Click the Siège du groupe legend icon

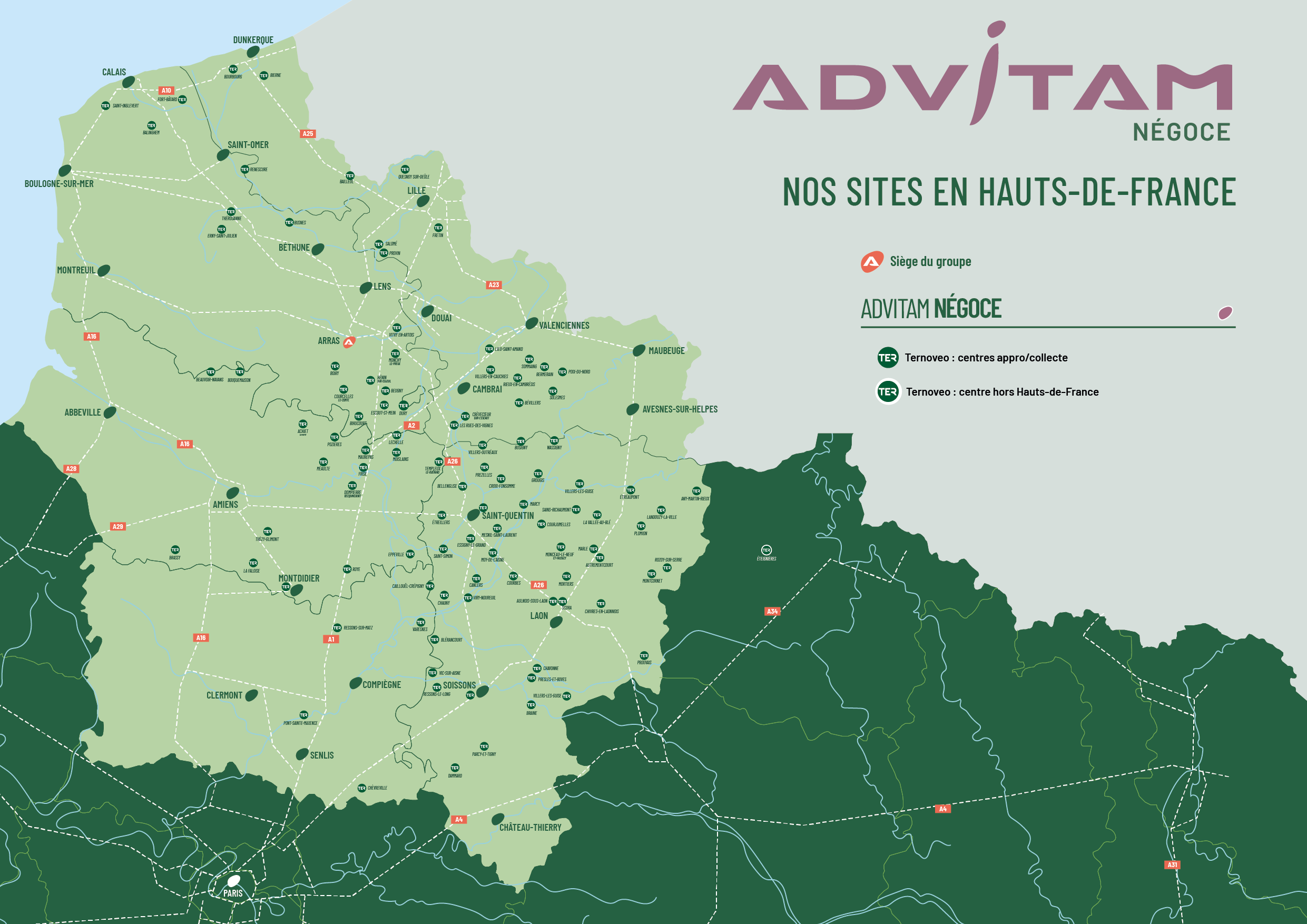(872, 262)
